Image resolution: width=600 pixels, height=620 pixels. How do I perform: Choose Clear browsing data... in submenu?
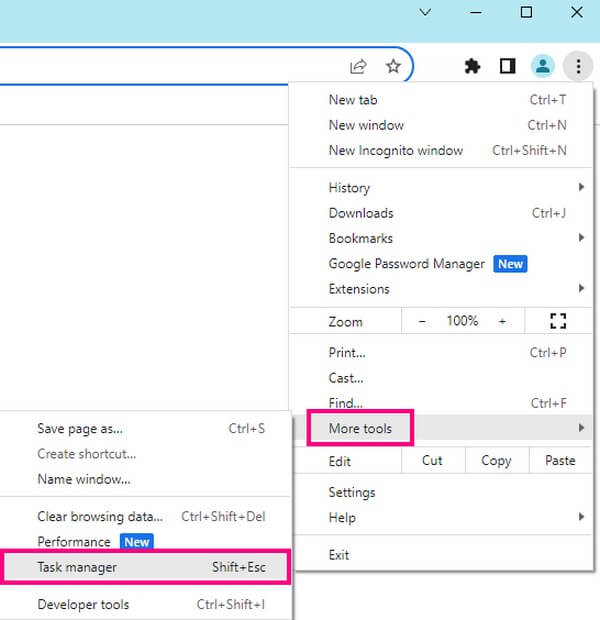point(146,516)
